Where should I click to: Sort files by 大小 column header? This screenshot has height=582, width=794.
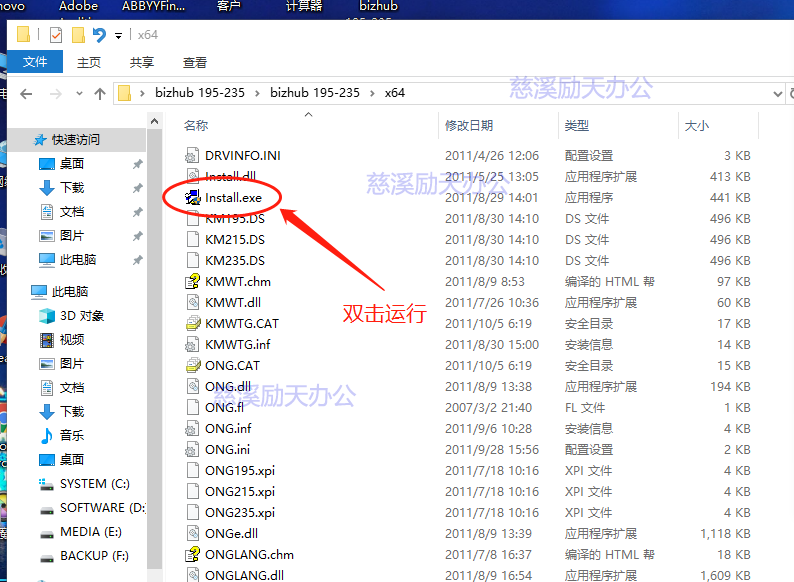pyautogui.click(x=696, y=125)
